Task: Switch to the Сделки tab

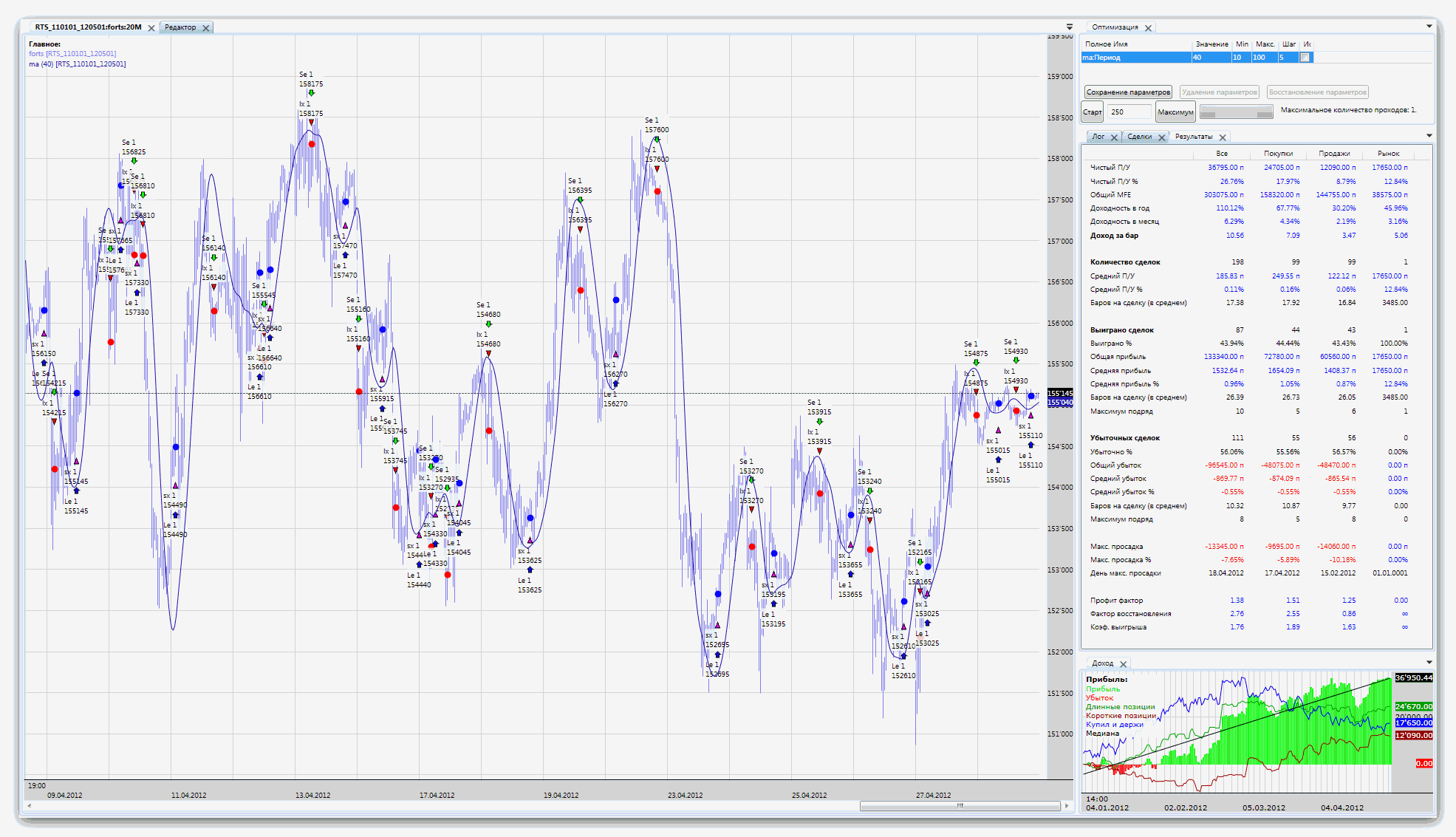Action: [x=1139, y=137]
